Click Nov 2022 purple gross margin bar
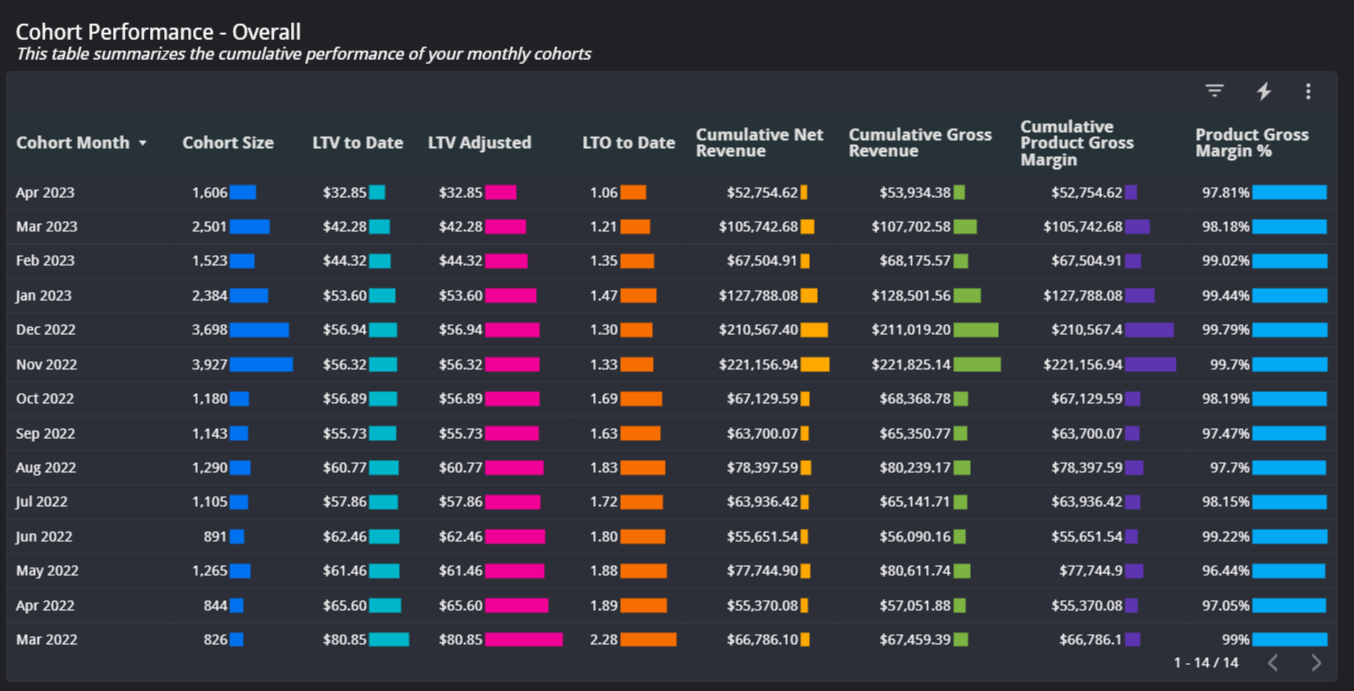The width and height of the screenshot is (1354, 691). tap(1150, 365)
